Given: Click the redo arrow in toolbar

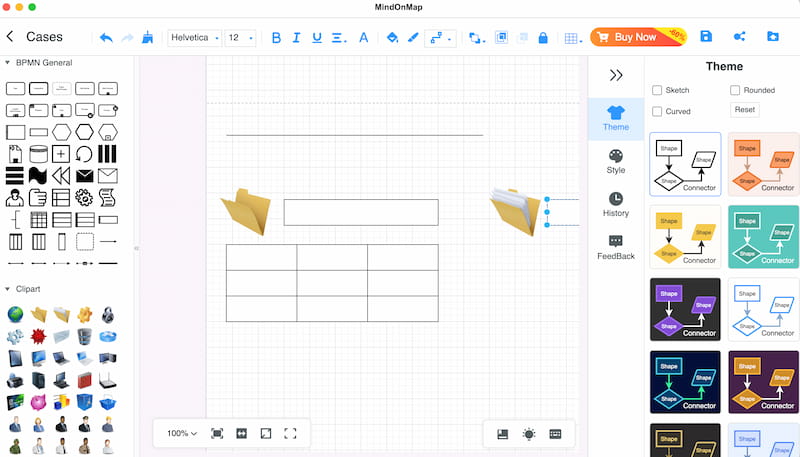Looking at the screenshot, I should tap(127, 37).
